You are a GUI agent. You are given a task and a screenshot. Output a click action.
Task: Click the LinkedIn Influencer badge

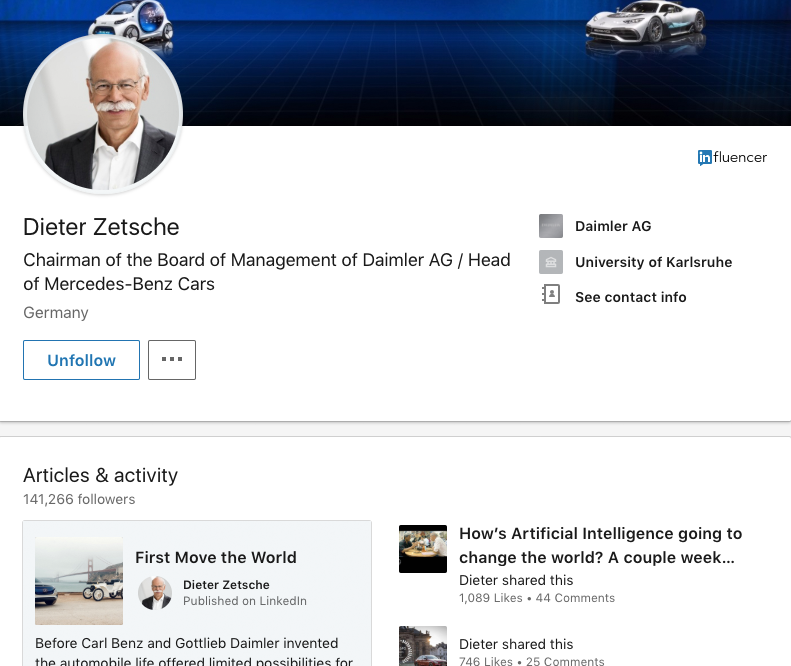click(732, 157)
